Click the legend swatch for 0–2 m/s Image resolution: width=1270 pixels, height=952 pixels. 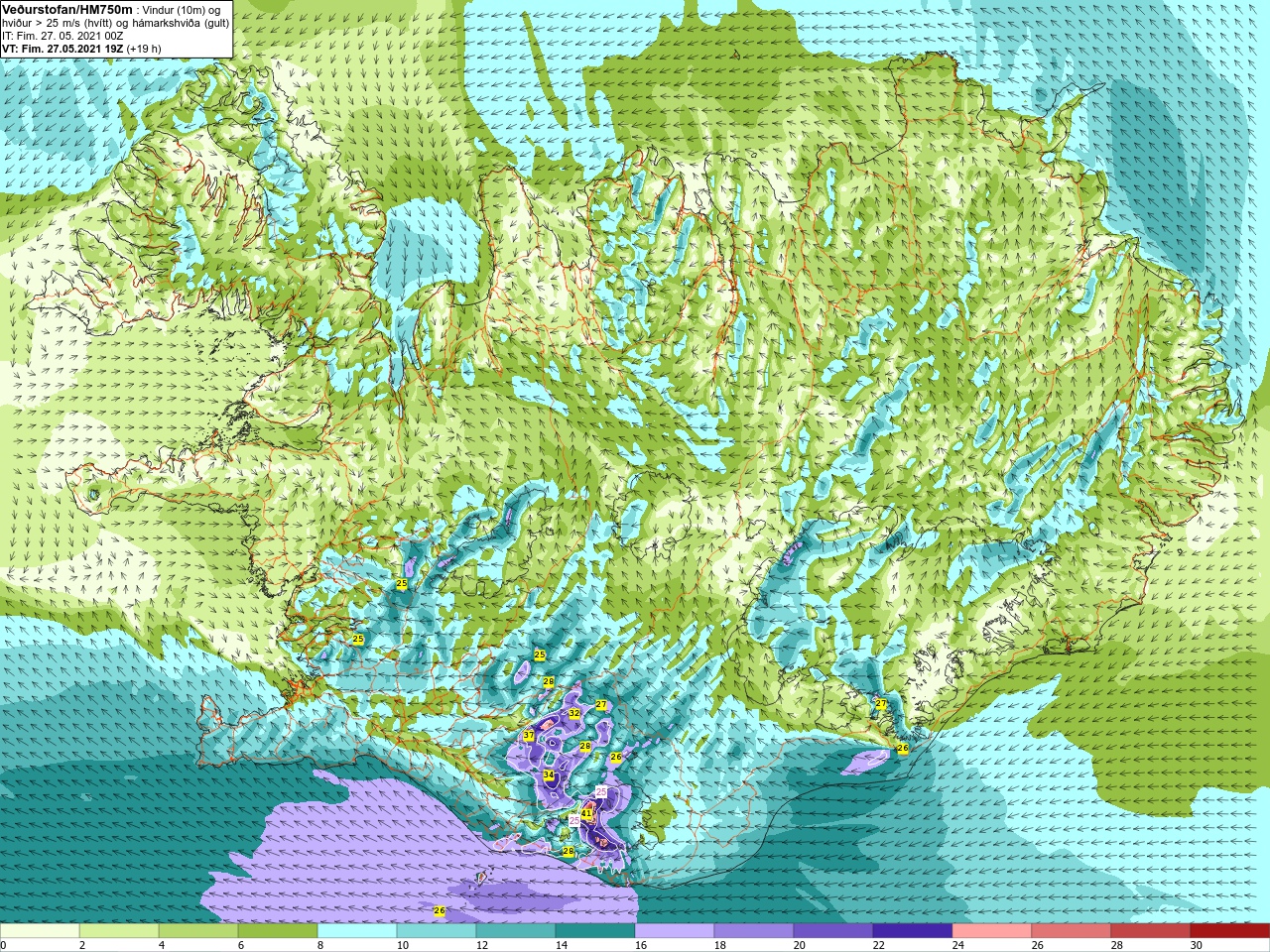coord(40,930)
